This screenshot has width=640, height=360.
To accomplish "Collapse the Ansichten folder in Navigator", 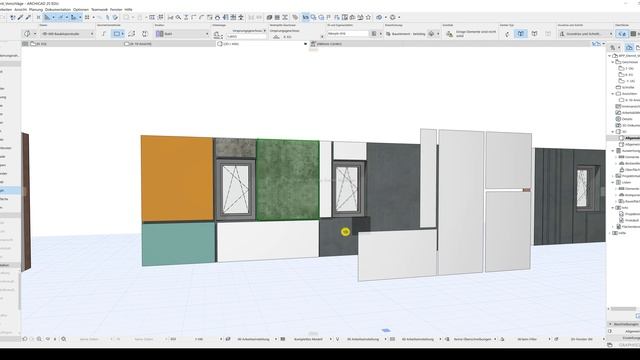I will pos(613,94).
